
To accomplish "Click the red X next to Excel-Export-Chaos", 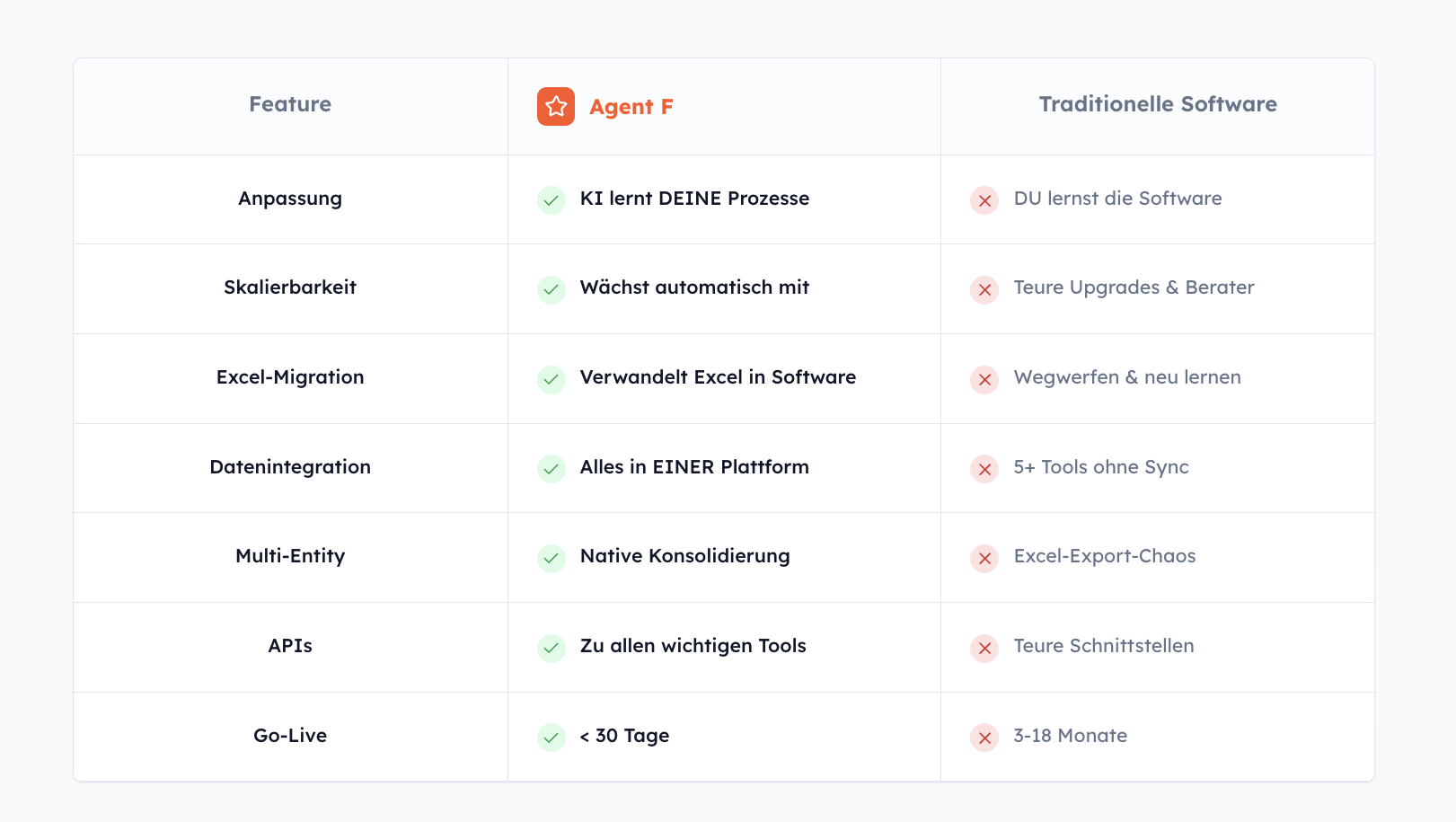I will click(984, 558).
